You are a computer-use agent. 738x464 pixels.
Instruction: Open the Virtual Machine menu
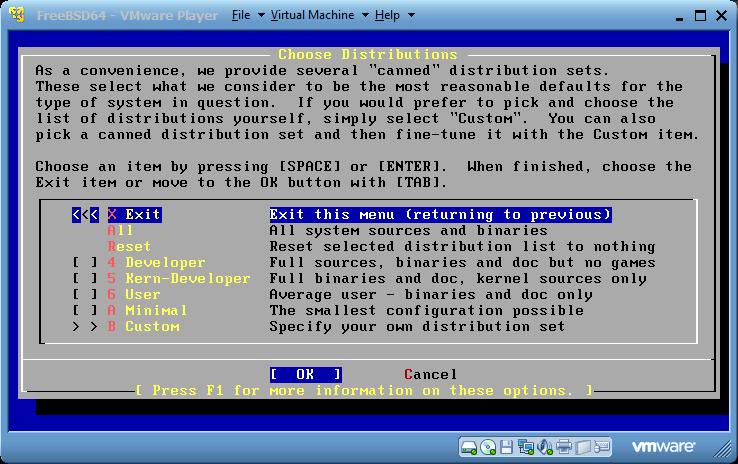(x=313, y=15)
